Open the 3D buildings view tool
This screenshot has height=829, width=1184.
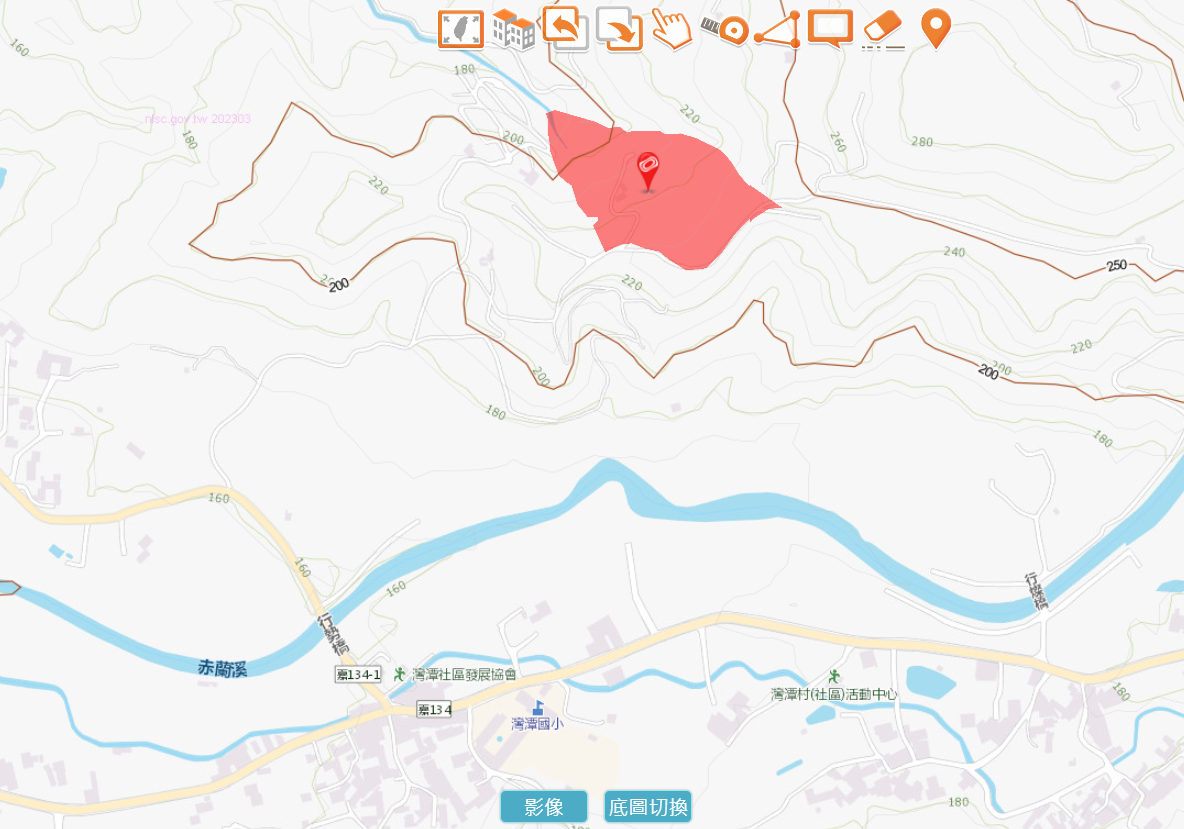pos(513,30)
